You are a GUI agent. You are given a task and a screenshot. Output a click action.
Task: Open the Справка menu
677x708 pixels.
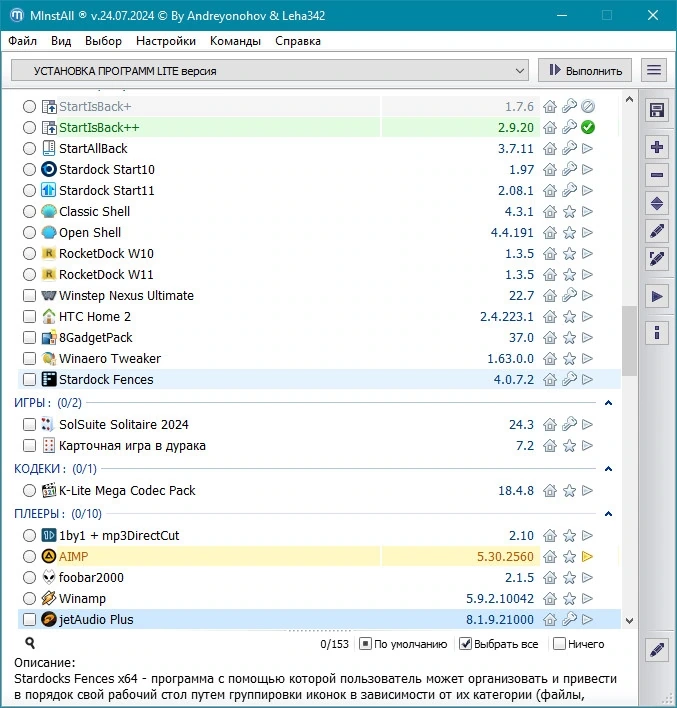(298, 41)
